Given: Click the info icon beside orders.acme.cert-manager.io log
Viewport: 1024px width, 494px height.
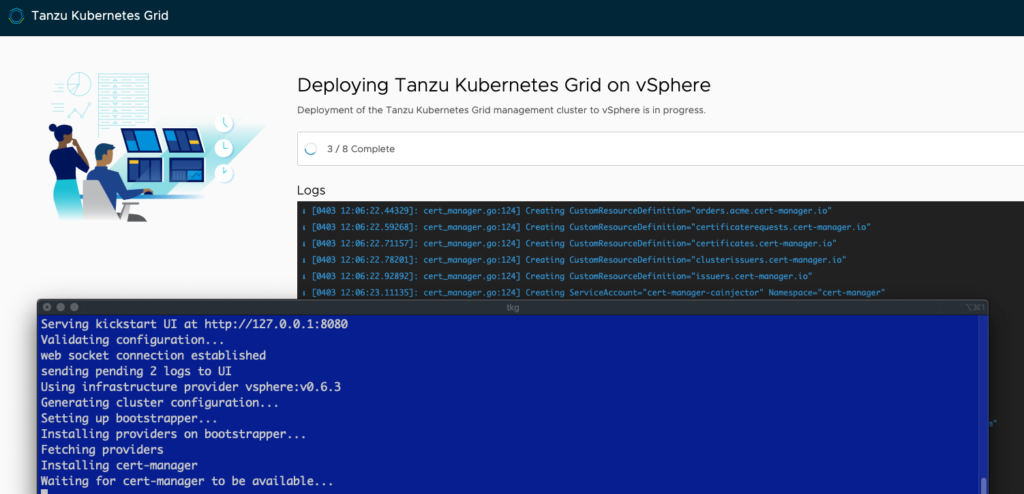Looking at the screenshot, I should 303,211.
